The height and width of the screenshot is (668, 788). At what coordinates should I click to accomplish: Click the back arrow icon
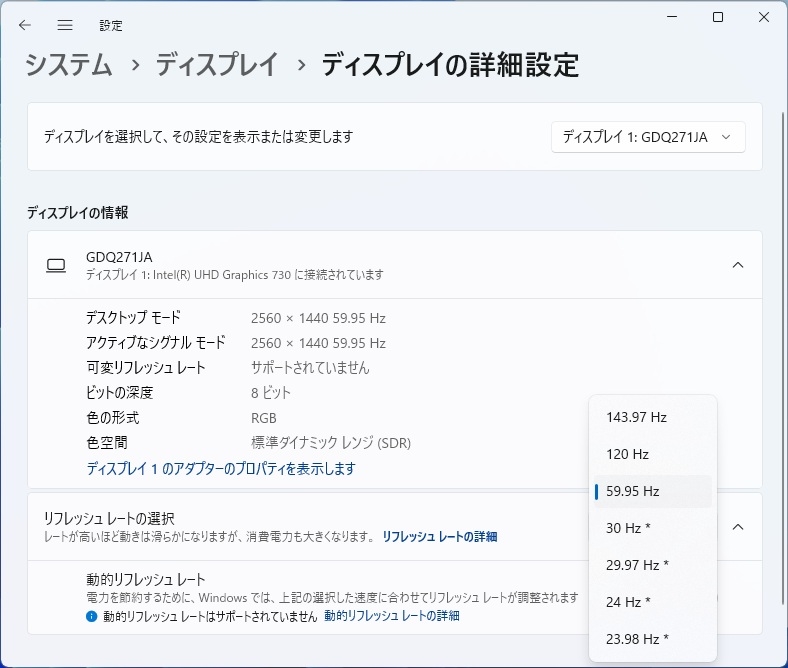(x=25, y=25)
